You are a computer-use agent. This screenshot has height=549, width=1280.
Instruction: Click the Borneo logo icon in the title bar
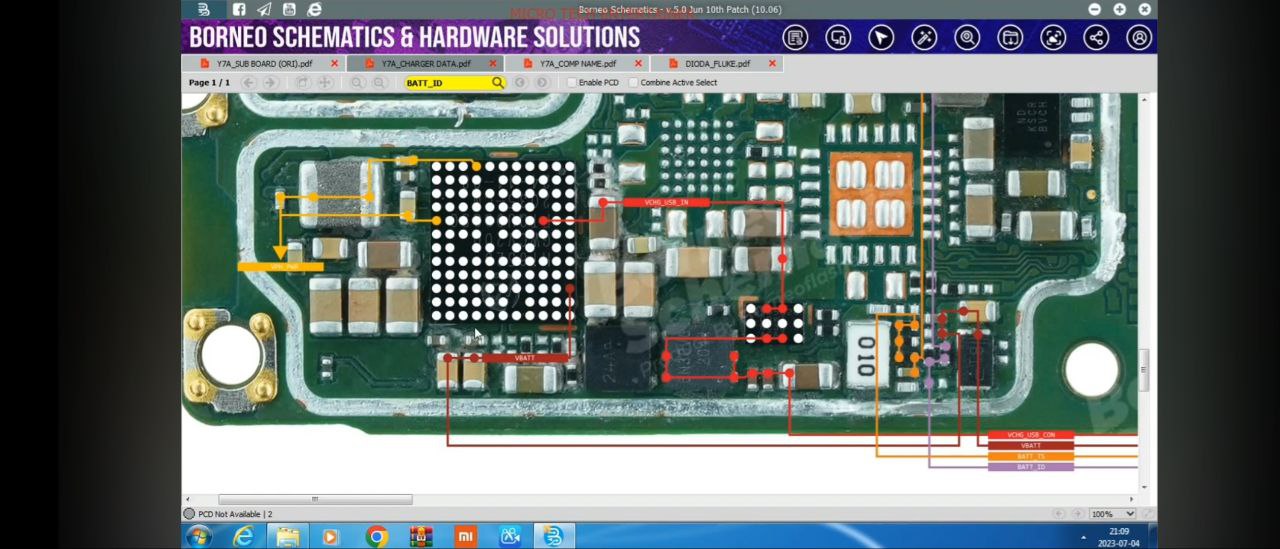203,9
